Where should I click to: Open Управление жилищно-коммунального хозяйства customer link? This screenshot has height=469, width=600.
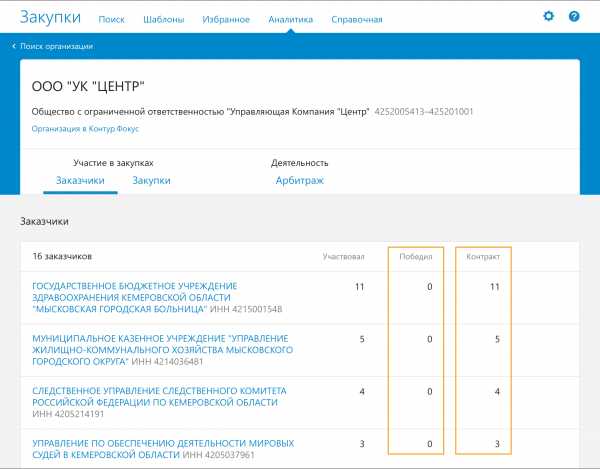point(162,350)
